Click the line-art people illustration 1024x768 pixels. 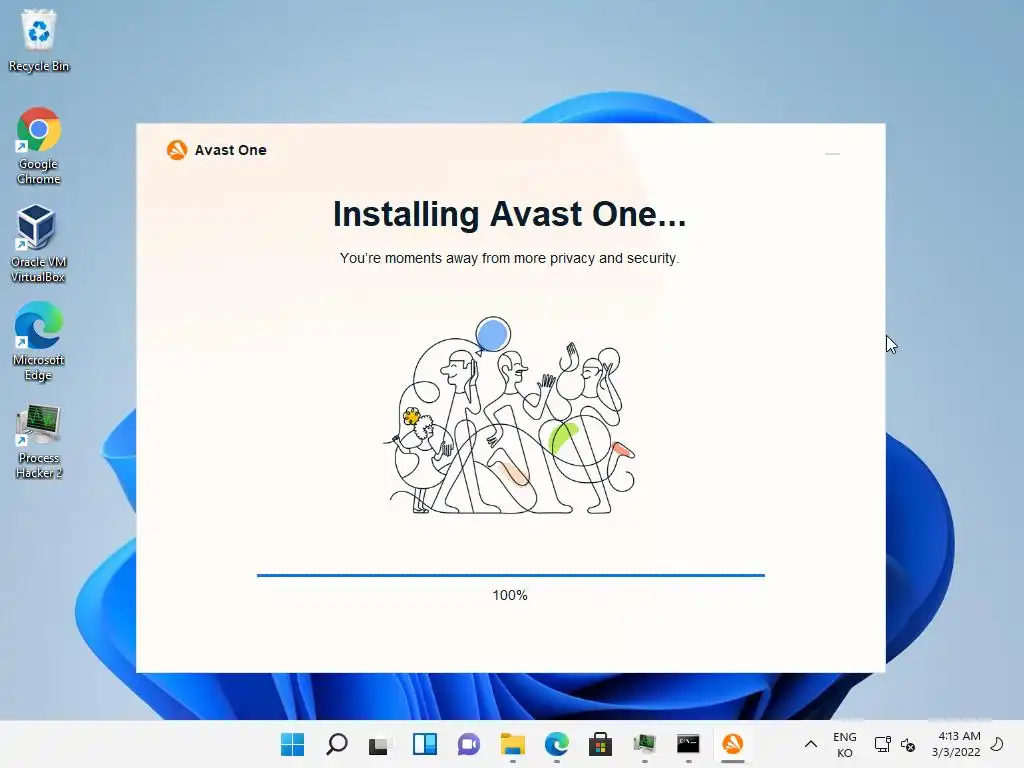point(509,415)
